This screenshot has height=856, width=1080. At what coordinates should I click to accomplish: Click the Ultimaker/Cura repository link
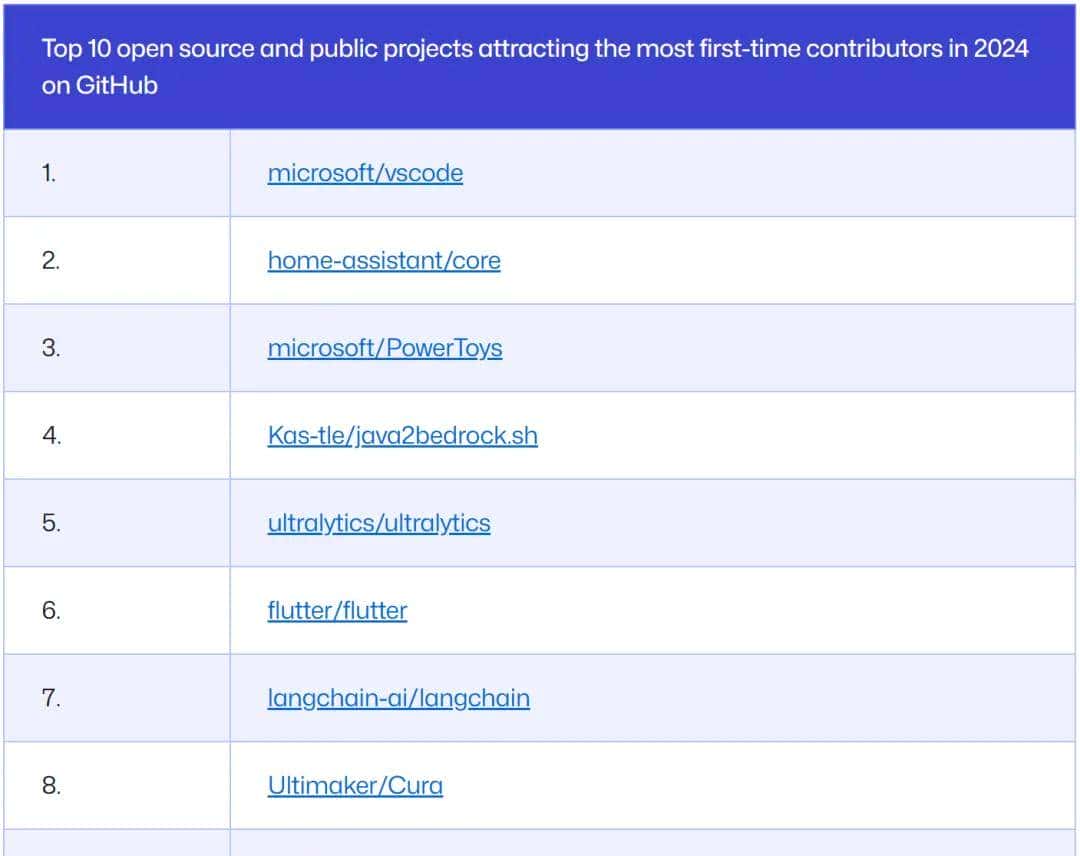tap(355, 786)
